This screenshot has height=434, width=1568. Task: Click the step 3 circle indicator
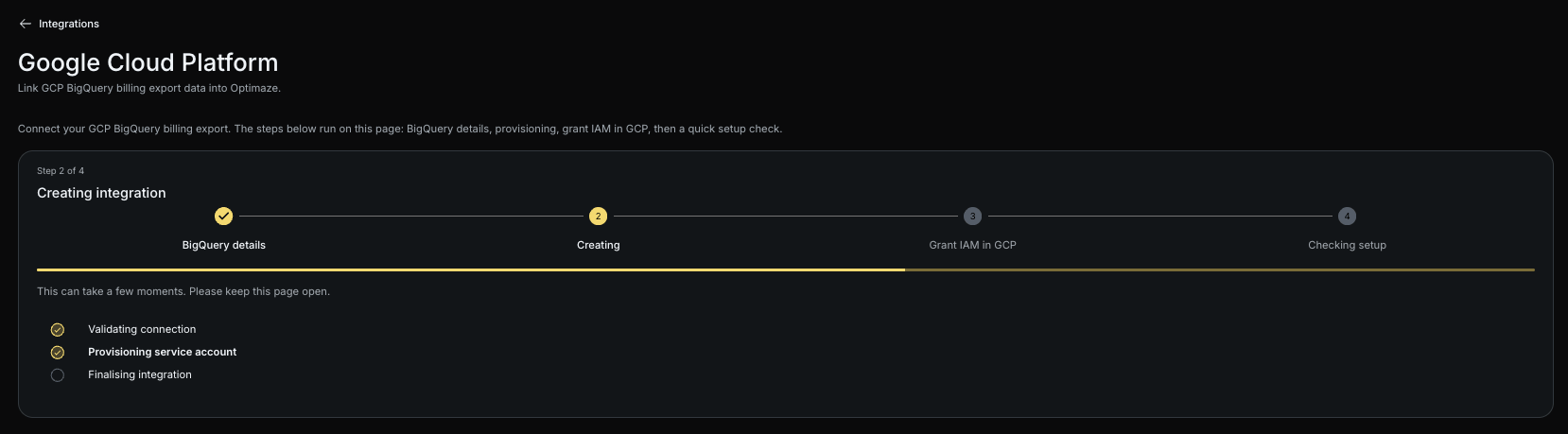(x=972, y=217)
